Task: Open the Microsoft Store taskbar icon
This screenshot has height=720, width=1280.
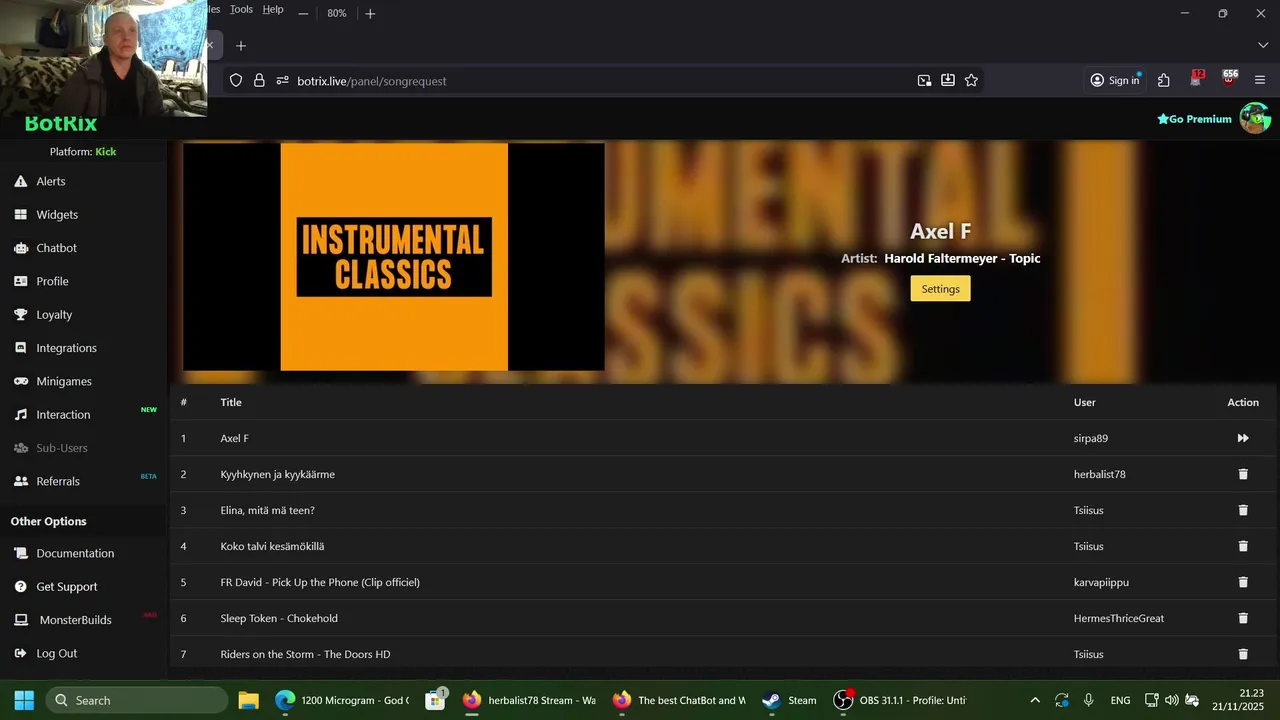Action: pyautogui.click(x=436, y=700)
